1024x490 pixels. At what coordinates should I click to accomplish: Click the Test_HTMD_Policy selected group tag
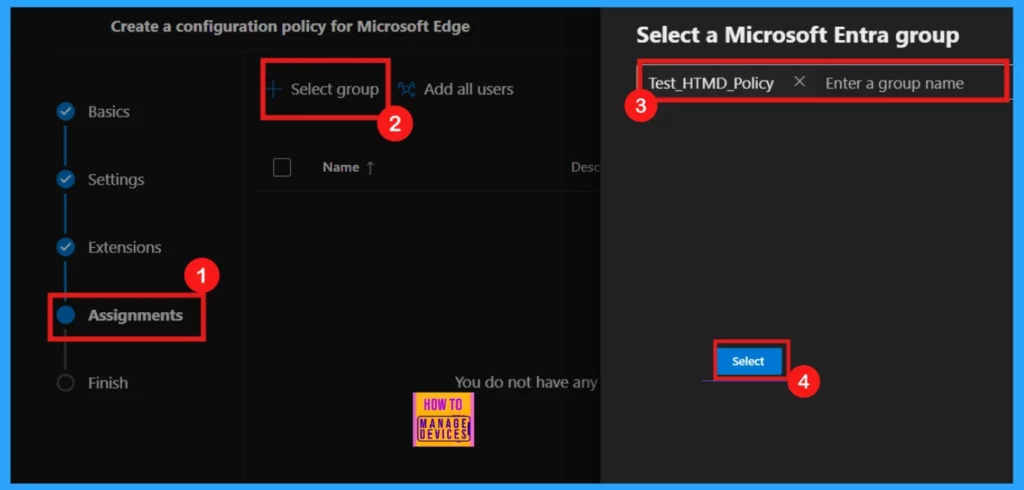tap(711, 84)
